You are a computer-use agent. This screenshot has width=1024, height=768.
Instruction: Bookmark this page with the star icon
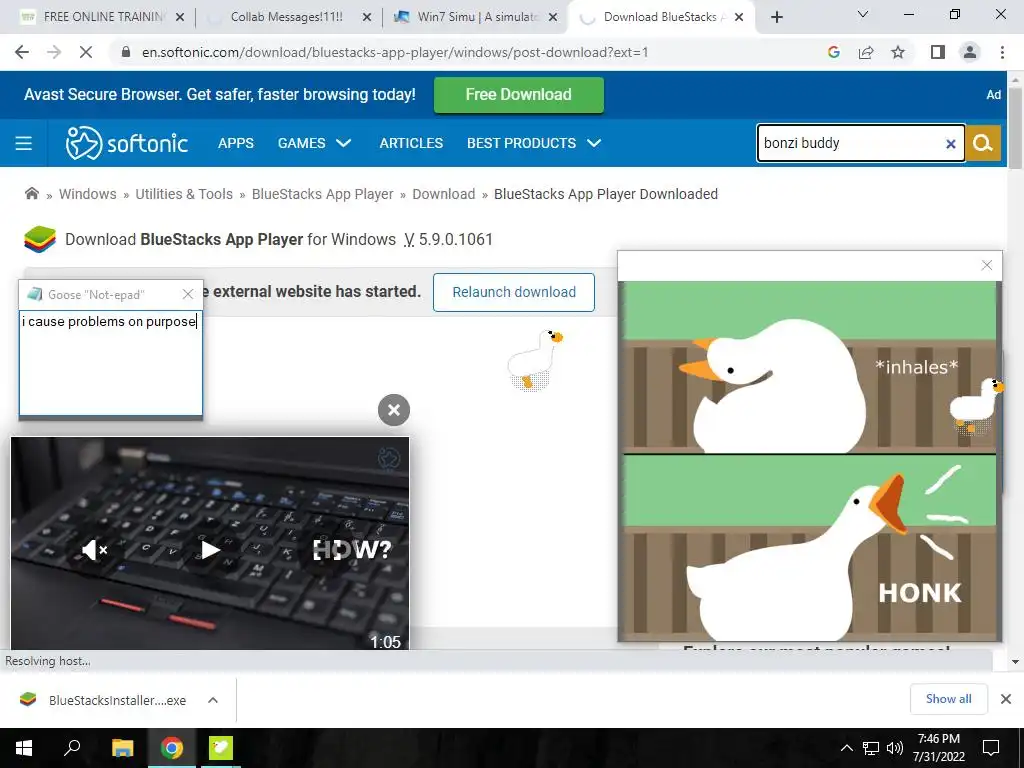click(x=898, y=52)
